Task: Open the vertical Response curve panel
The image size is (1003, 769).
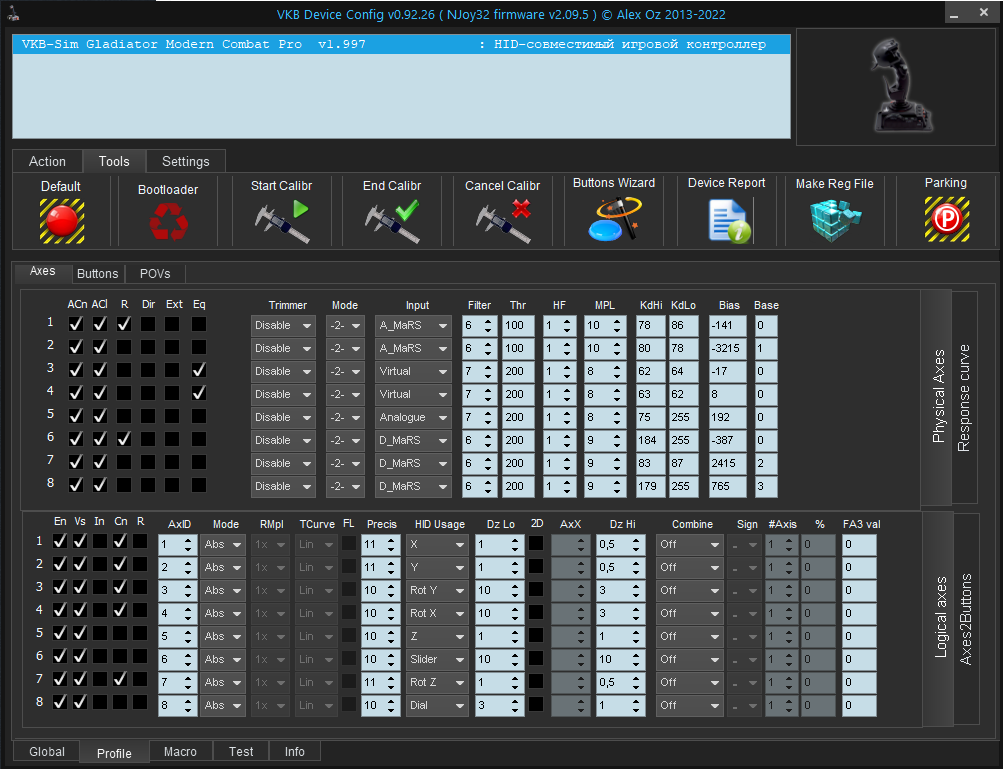Action: (x=964, y=398)
